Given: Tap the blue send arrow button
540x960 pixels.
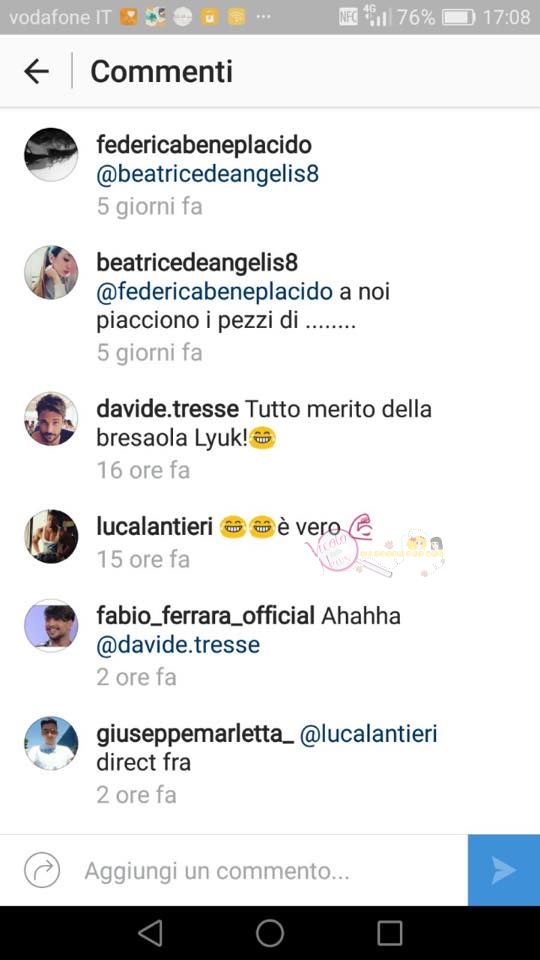Looking at the screenshot, I should [x=504, y=870].
